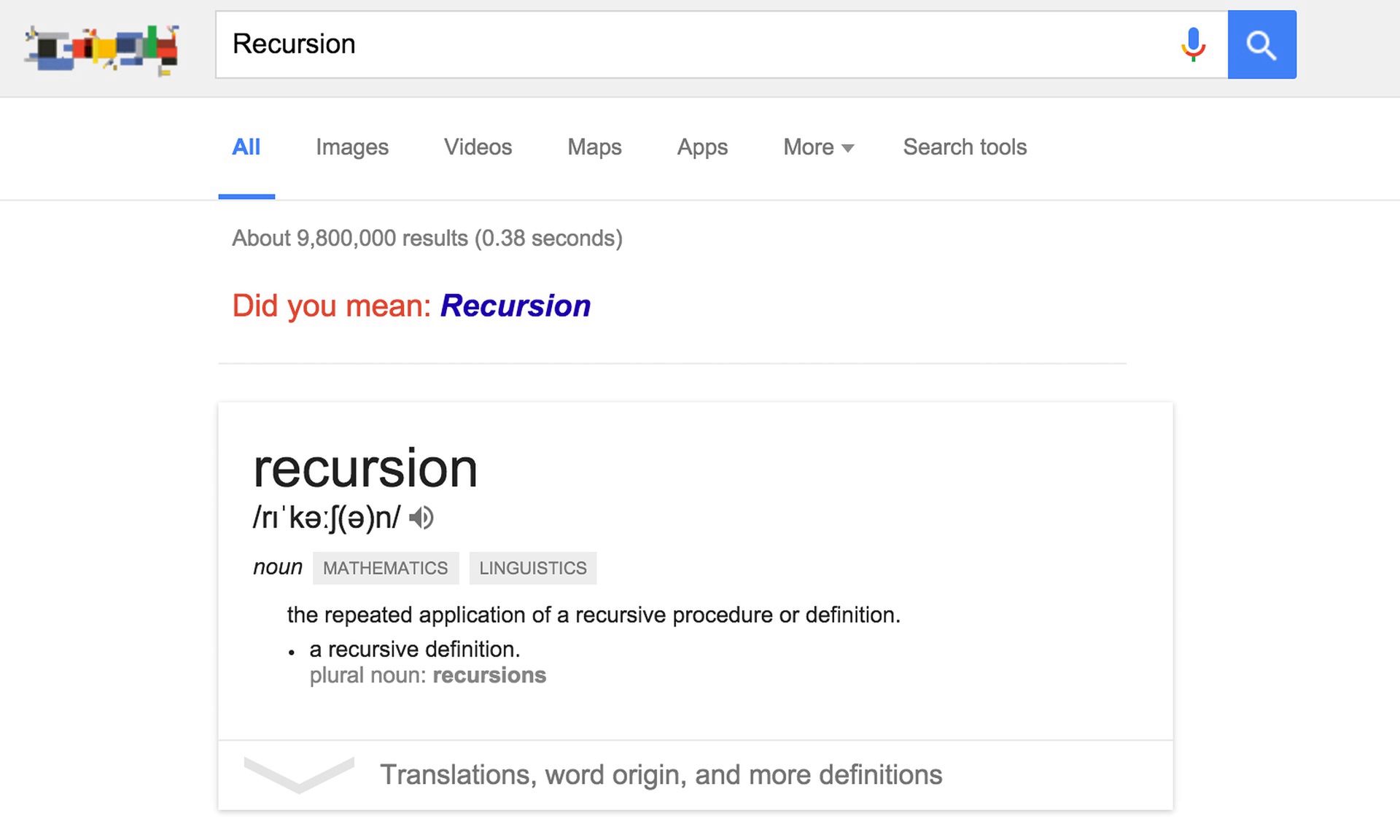Click the MATHEMATICS subject tag
The height and width of the screenshot is (840, 1400).
385,568
